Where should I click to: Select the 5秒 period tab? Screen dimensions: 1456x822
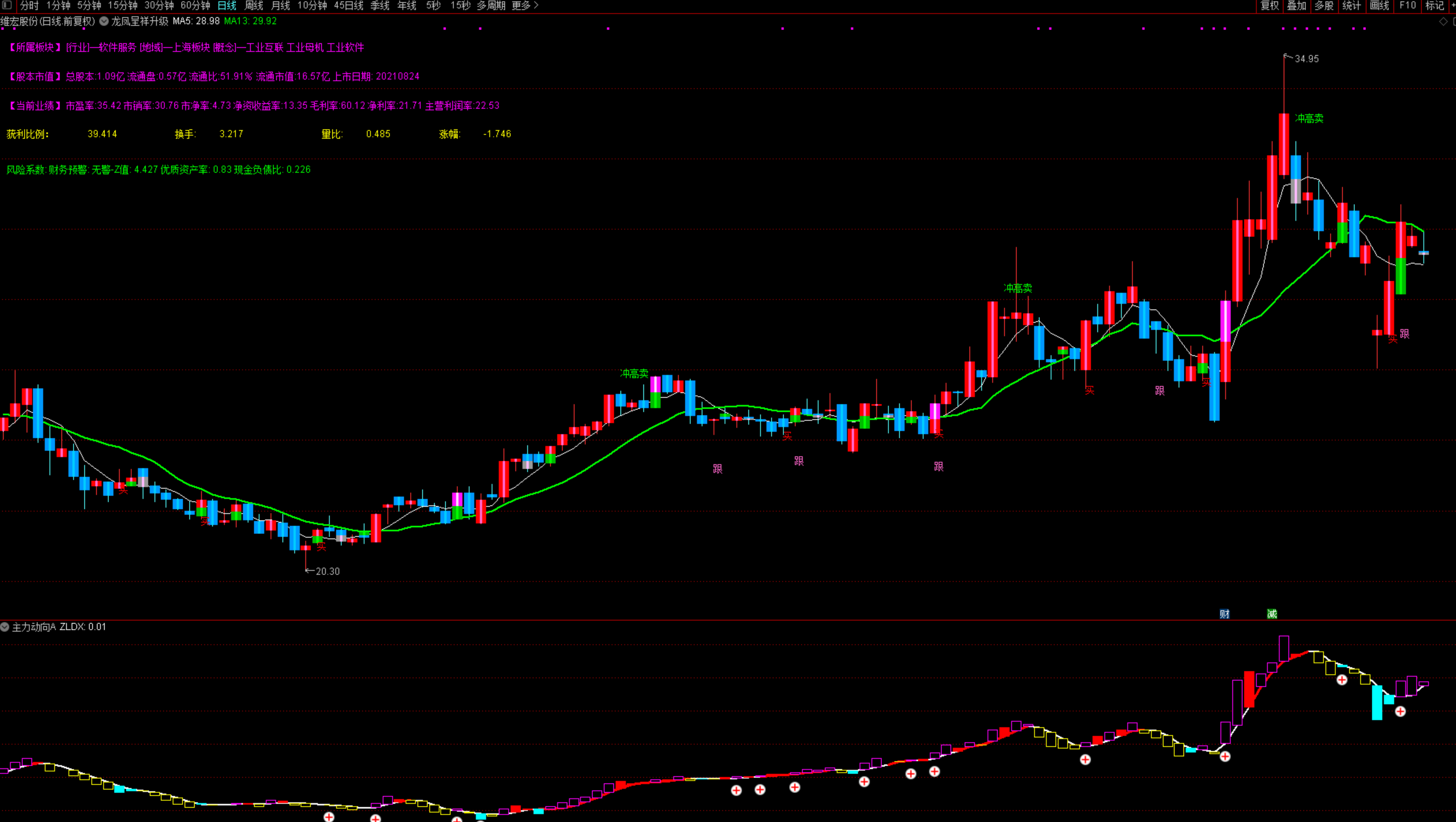point(434,5)
